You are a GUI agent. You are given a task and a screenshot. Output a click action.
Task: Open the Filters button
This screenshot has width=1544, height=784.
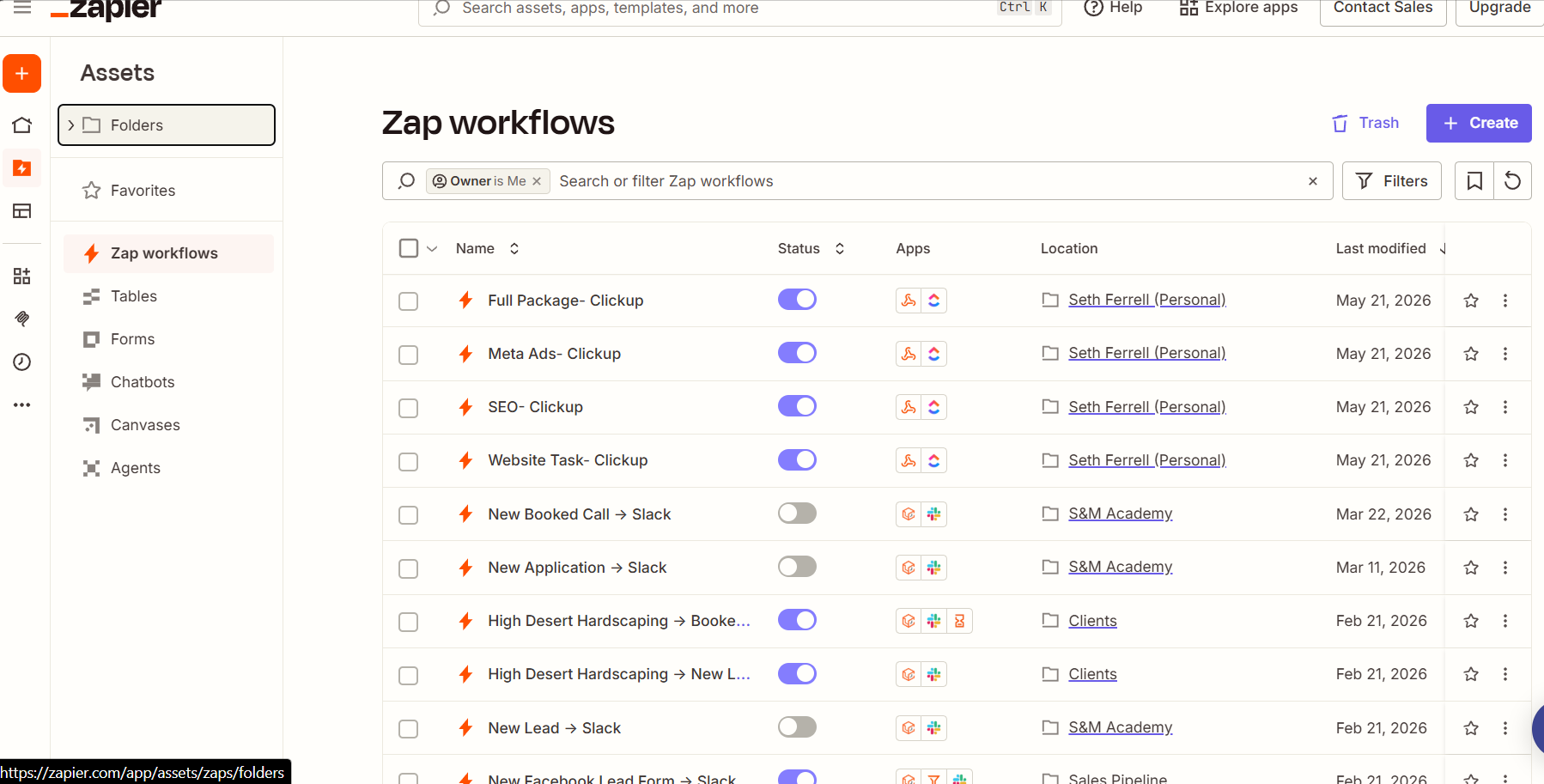coord(1392,181)
